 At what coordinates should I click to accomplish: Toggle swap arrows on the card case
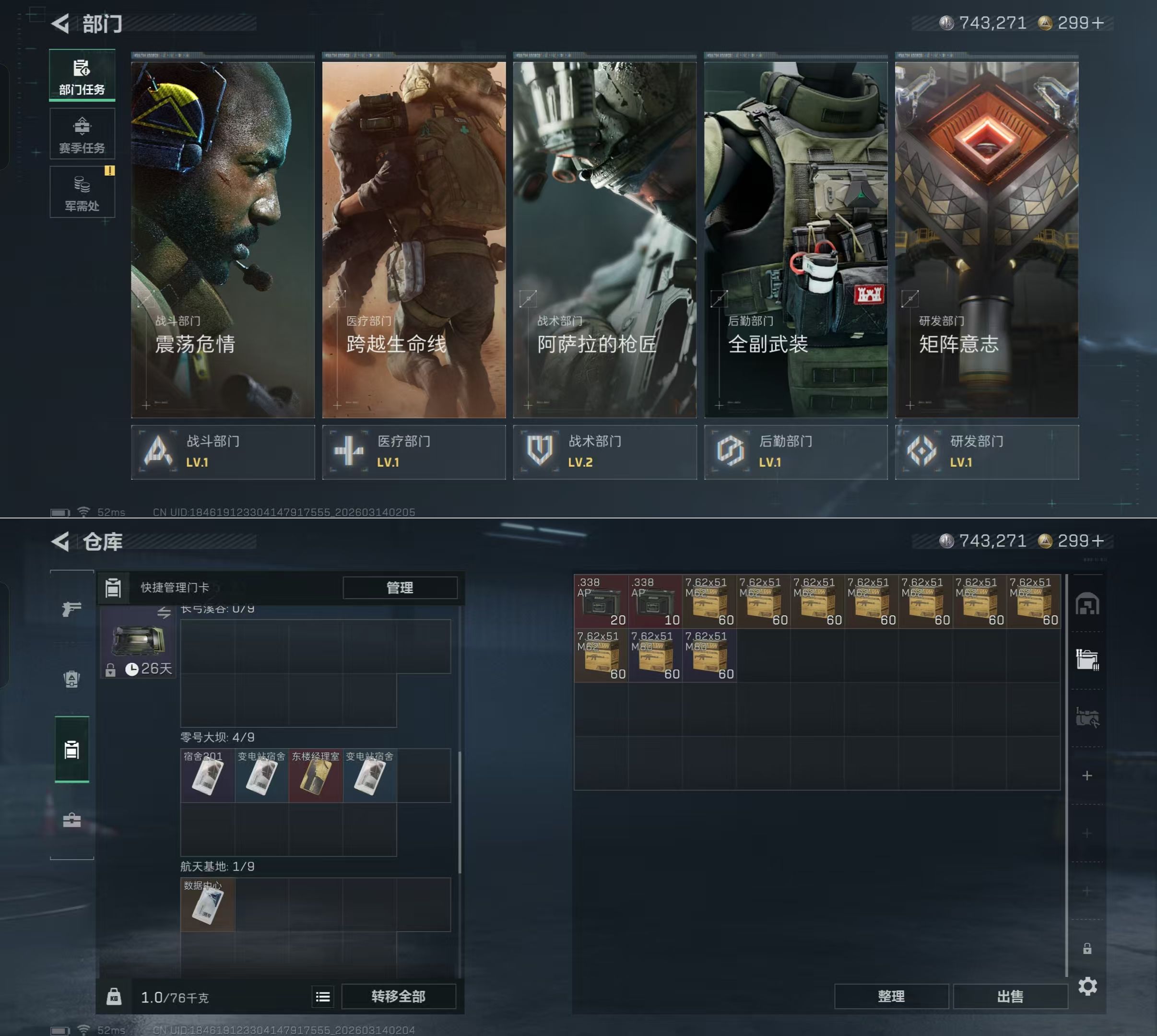(x=164, y=612)
